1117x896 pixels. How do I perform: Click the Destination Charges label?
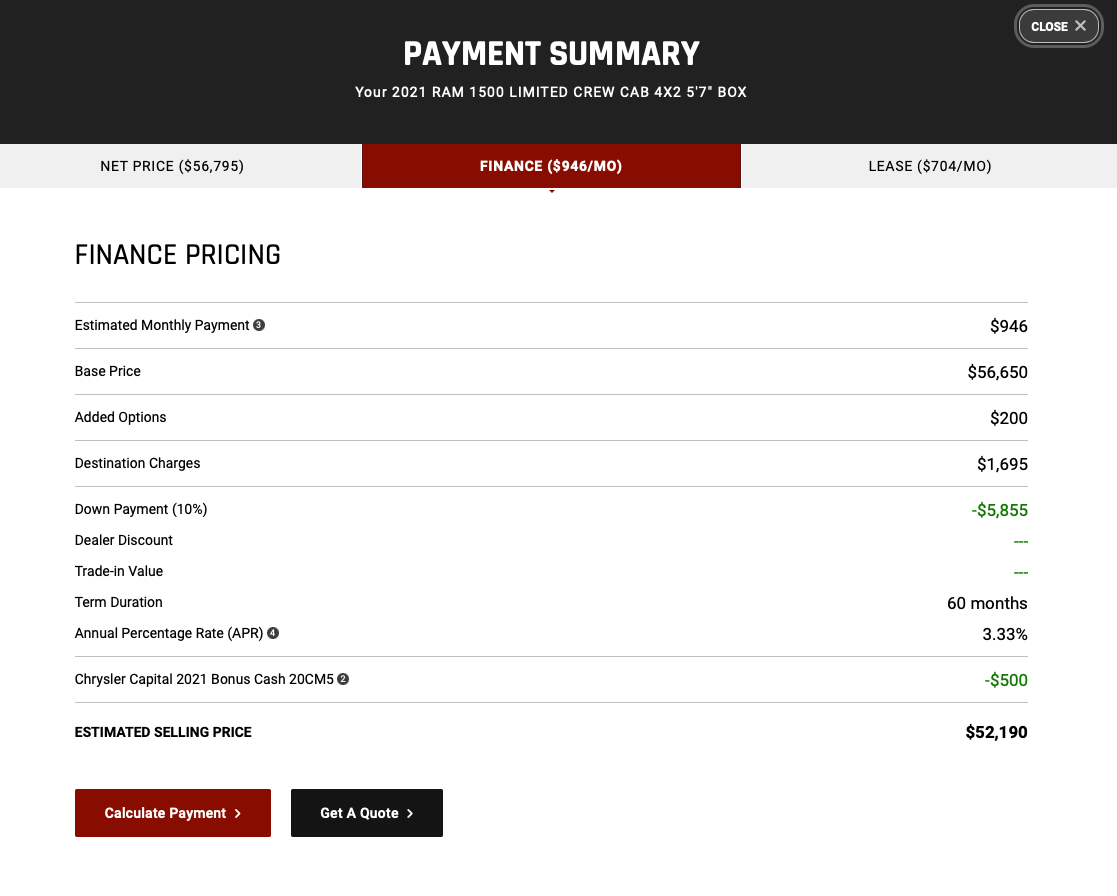137,463
